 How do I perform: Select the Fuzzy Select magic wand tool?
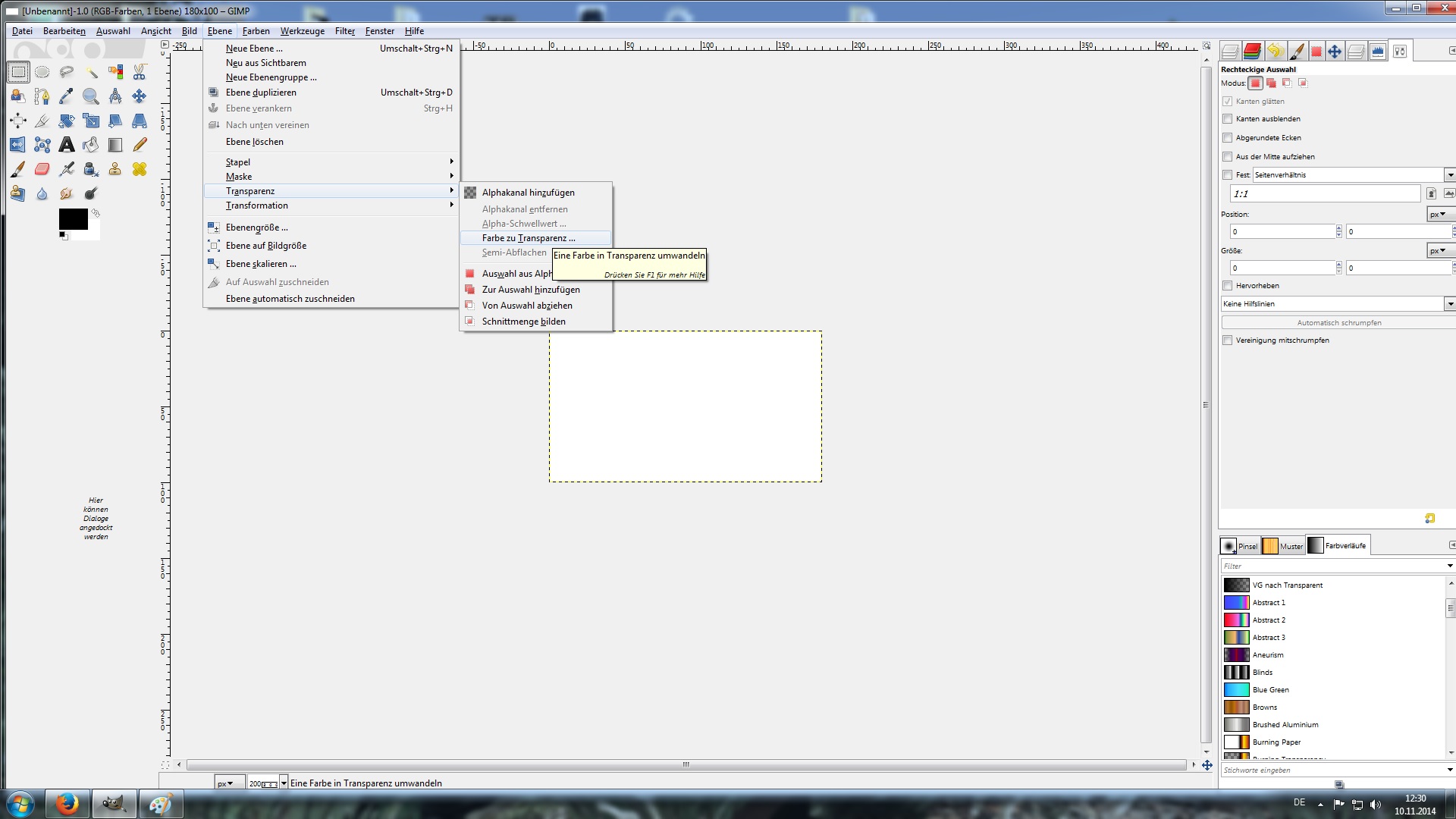91,72
